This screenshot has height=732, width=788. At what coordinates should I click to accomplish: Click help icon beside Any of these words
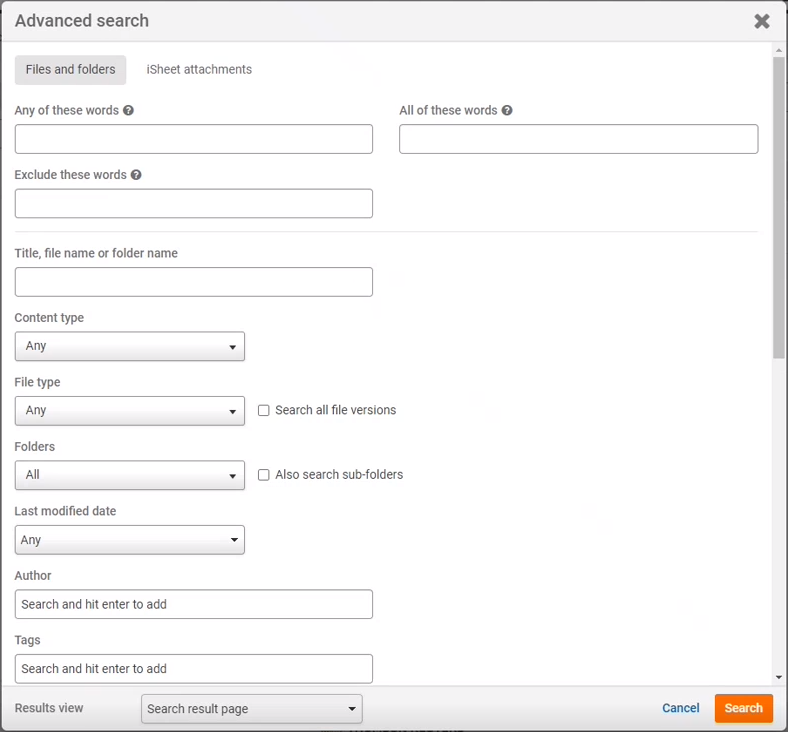pyautogui.click(x=129, y=111)
